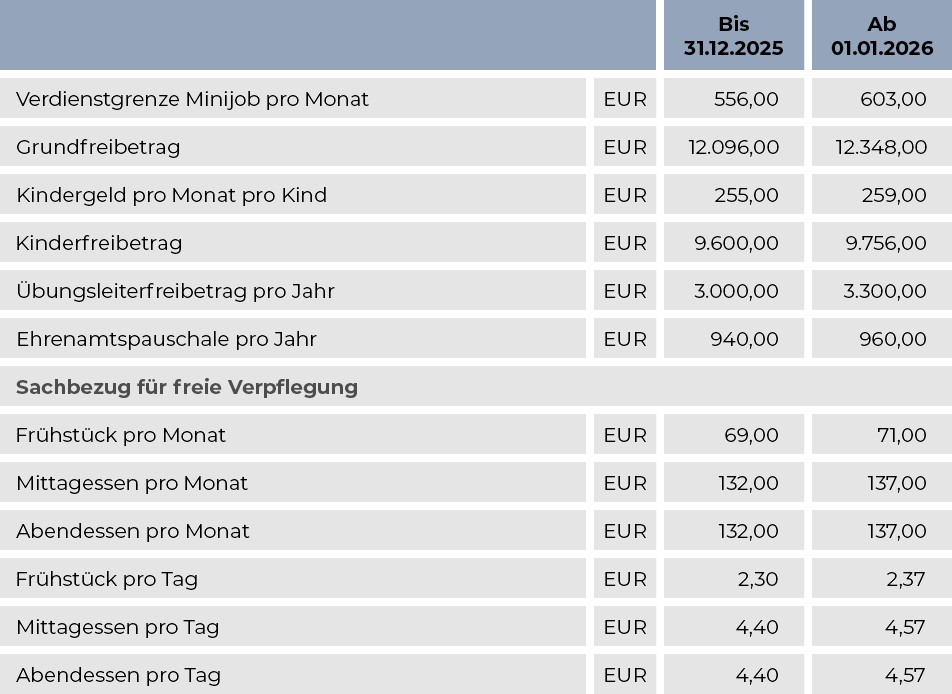Image resolution: width=952 pixels, height=694 pixels.
Task: Click the 259,00 Kindergeld value
Action: [893, 195]
